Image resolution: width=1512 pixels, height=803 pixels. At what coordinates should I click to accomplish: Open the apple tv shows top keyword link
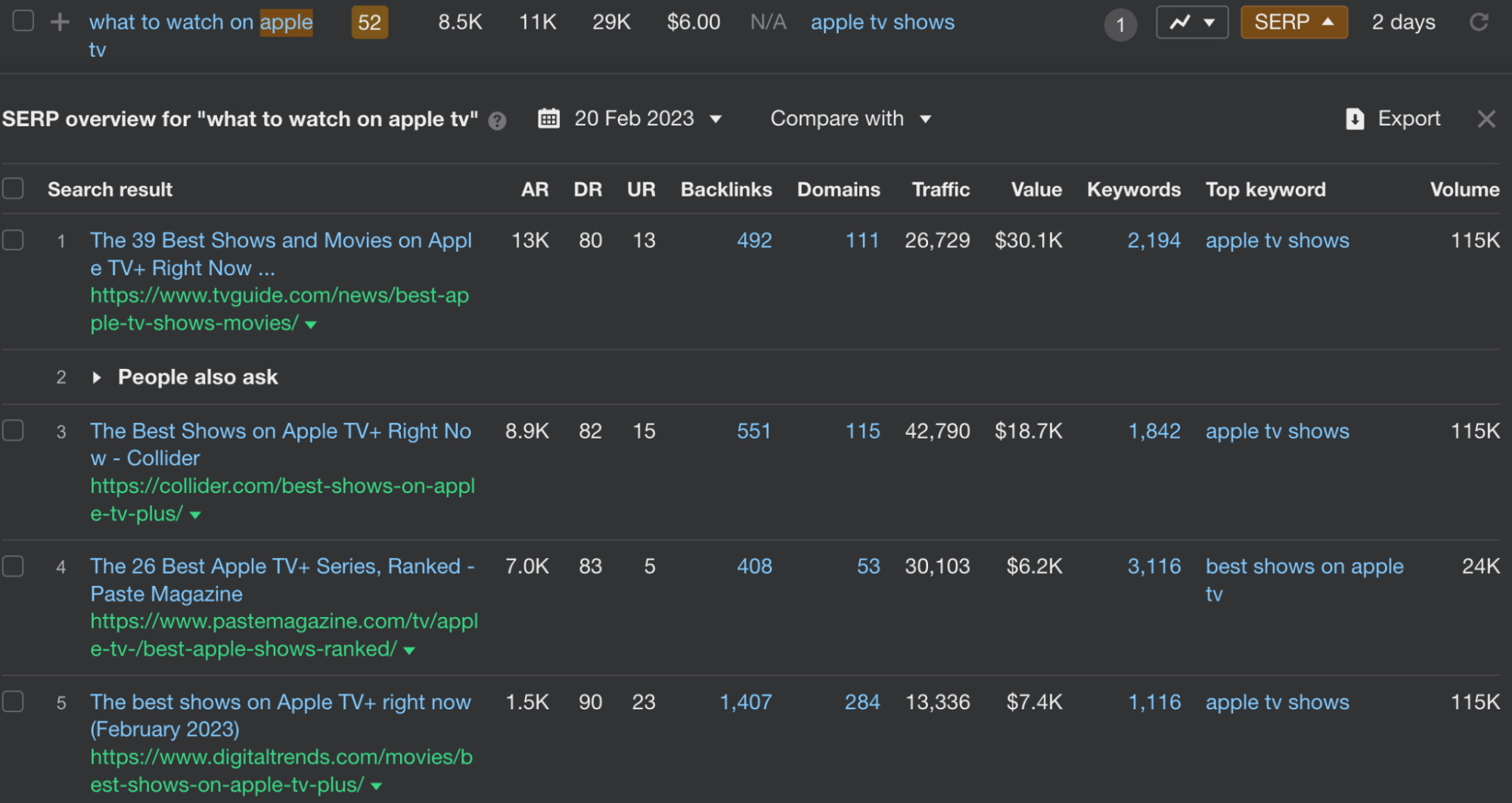pyautogui.click(x=1277, y=240)
